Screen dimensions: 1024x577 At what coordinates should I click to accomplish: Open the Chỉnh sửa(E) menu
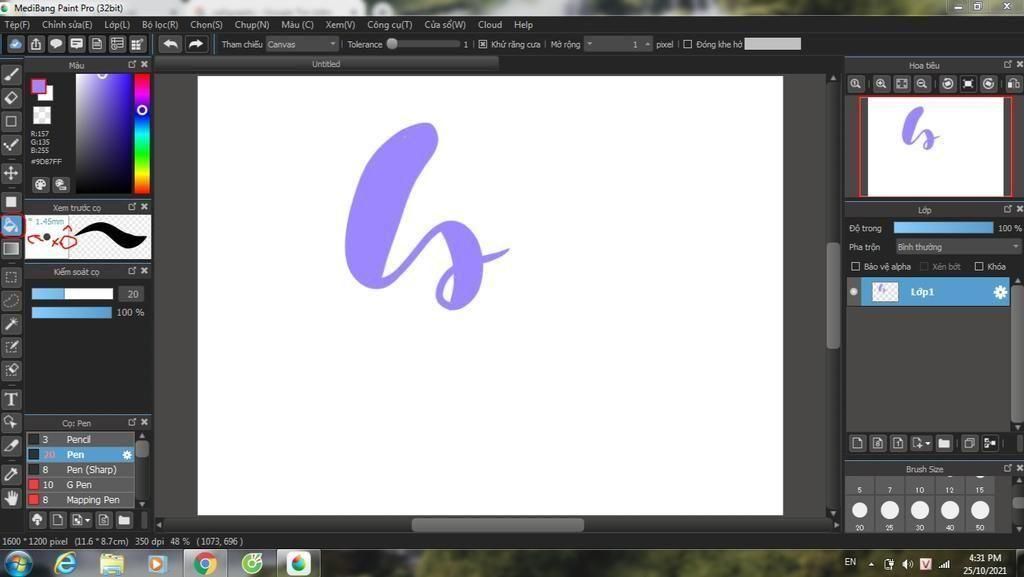67,25
